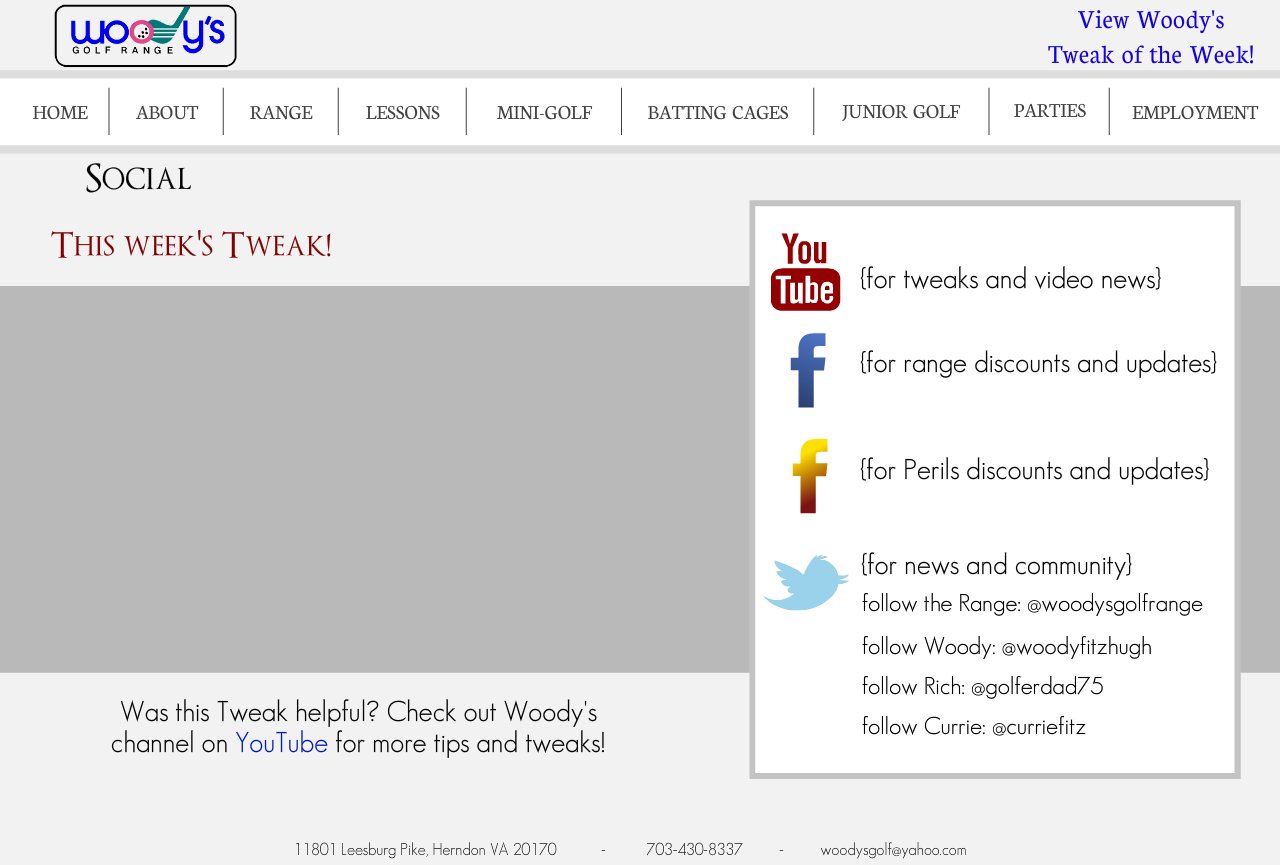
Task: Click the @woodyfitzhugh Twitter handle
Action: coord(1076,647)
